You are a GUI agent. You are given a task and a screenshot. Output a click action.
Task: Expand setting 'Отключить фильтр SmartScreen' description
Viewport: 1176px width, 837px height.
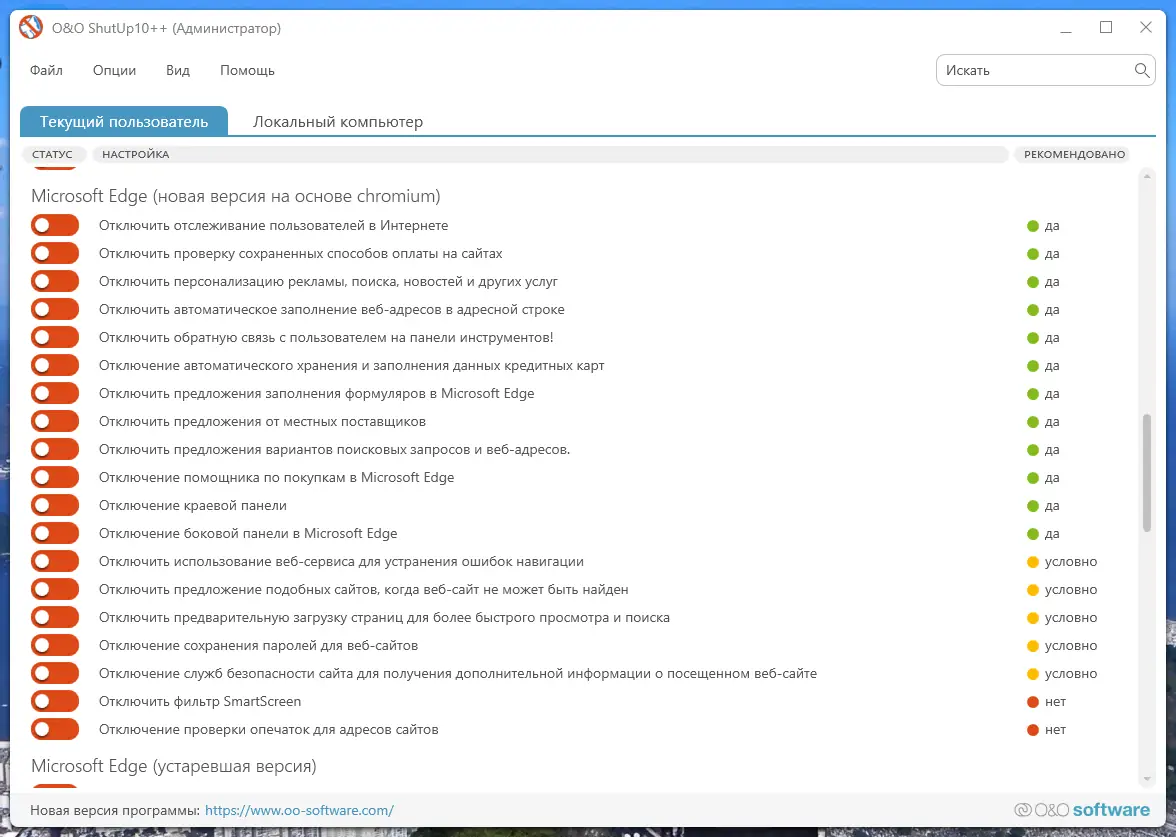[x=200, y=702]
